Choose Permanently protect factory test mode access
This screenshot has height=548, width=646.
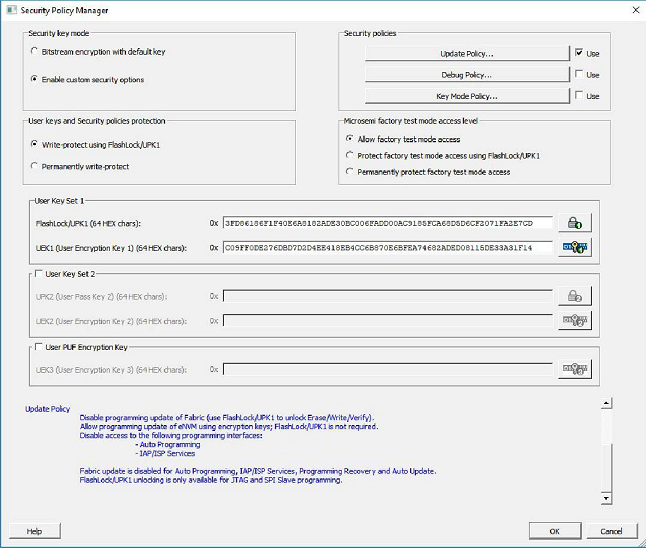click(349, 172)
